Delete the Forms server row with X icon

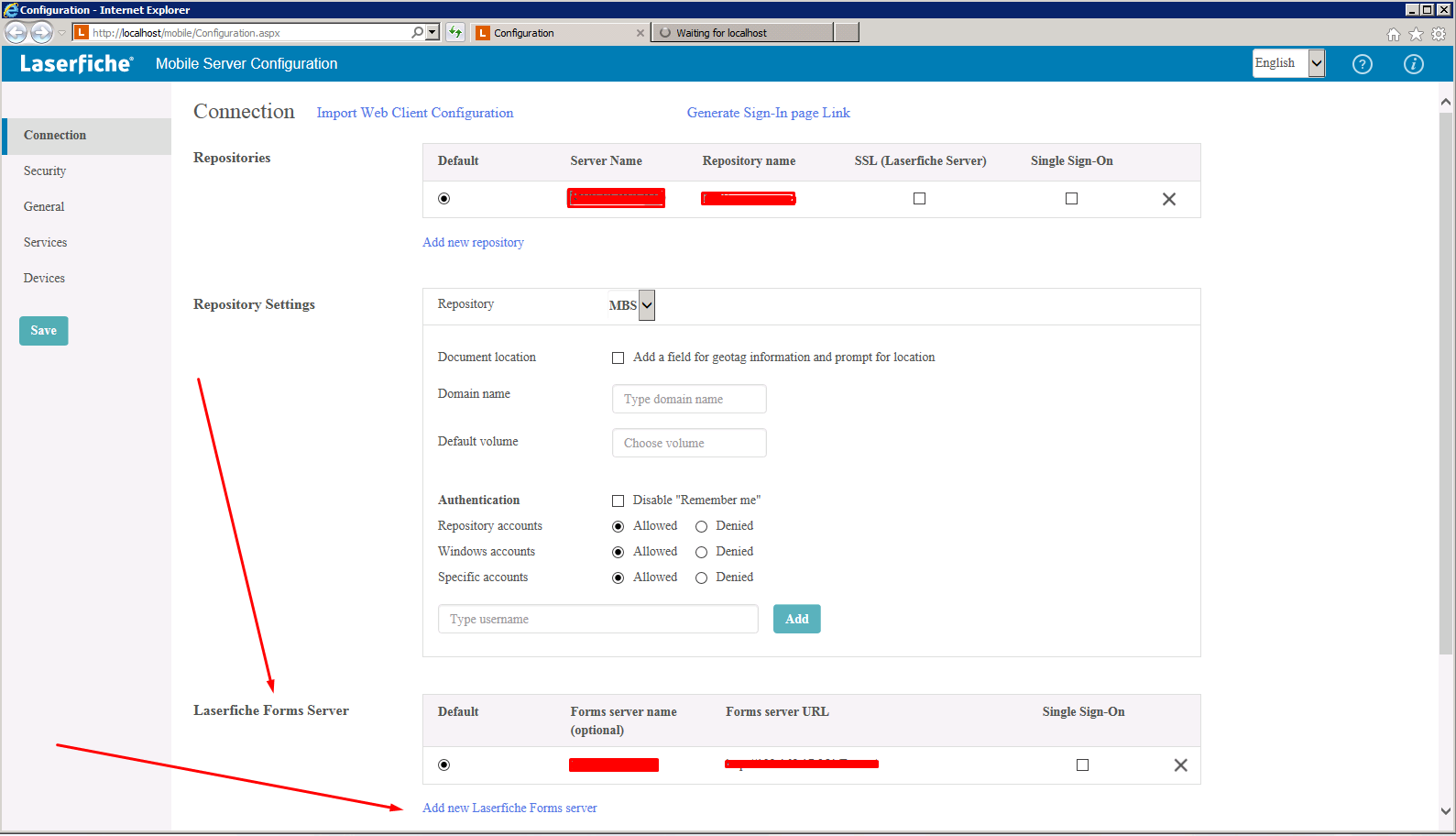(1181, 765)
